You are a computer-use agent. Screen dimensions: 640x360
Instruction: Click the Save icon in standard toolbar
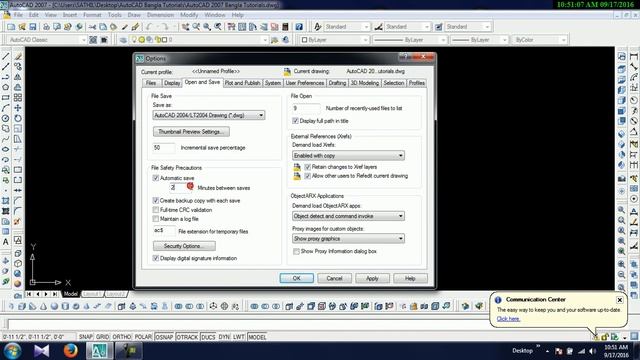pos(33,27)
